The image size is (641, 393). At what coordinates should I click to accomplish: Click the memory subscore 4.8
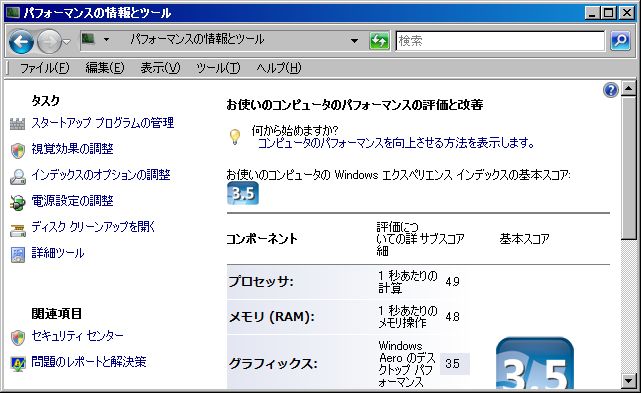pos(452,317)
